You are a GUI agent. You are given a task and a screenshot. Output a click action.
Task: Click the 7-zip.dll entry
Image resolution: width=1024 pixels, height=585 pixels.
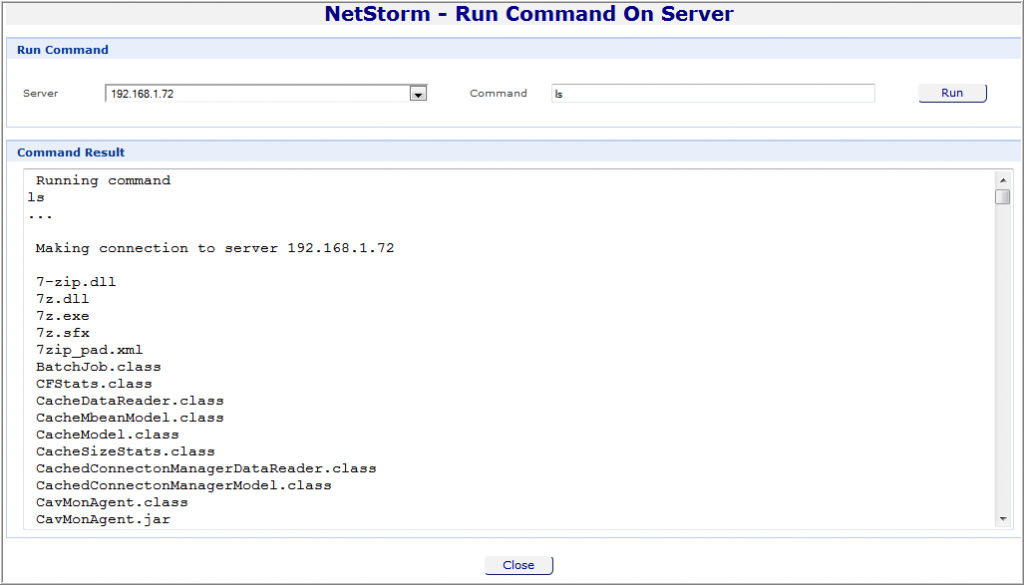click(x=76, y=282)
